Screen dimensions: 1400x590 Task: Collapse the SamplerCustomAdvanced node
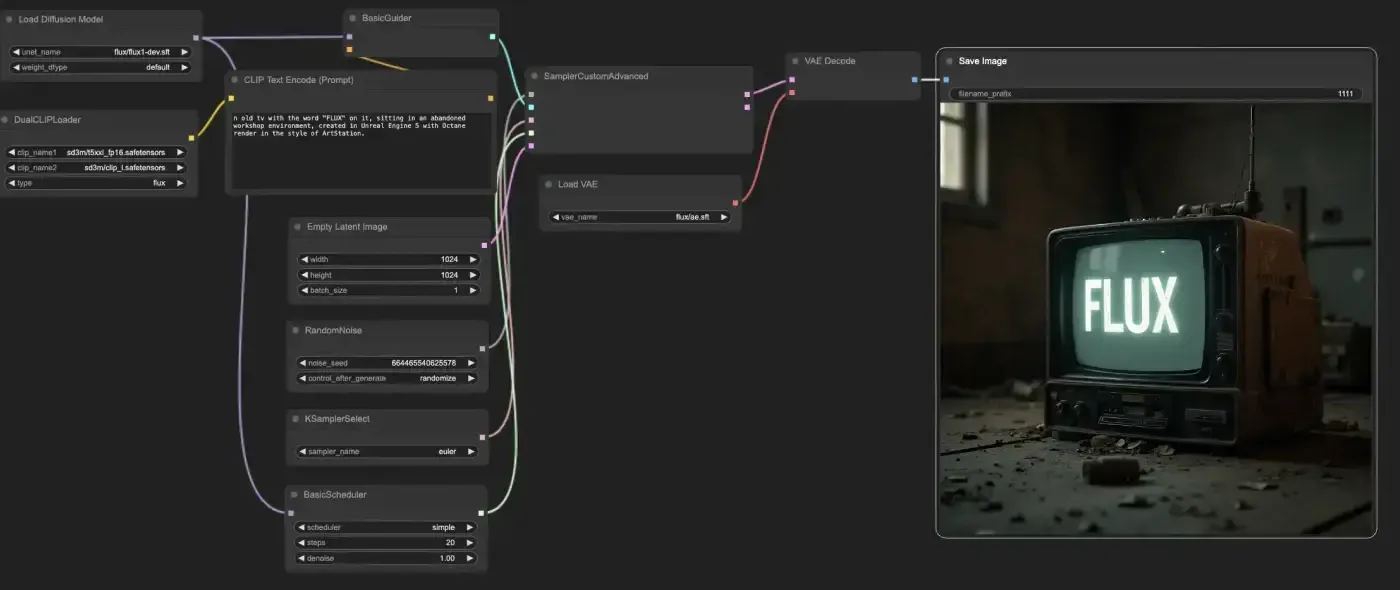click(535, 76)
